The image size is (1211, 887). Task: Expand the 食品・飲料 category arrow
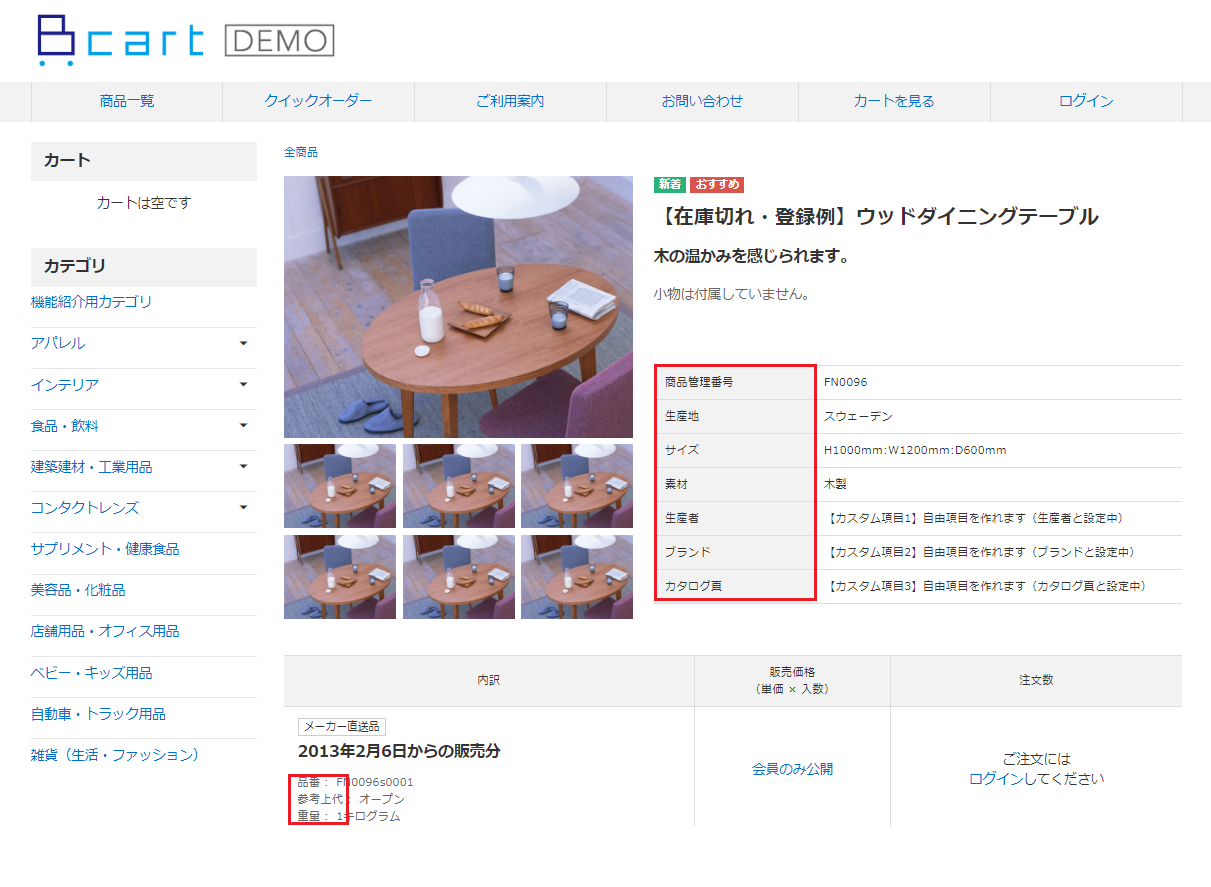243,425
